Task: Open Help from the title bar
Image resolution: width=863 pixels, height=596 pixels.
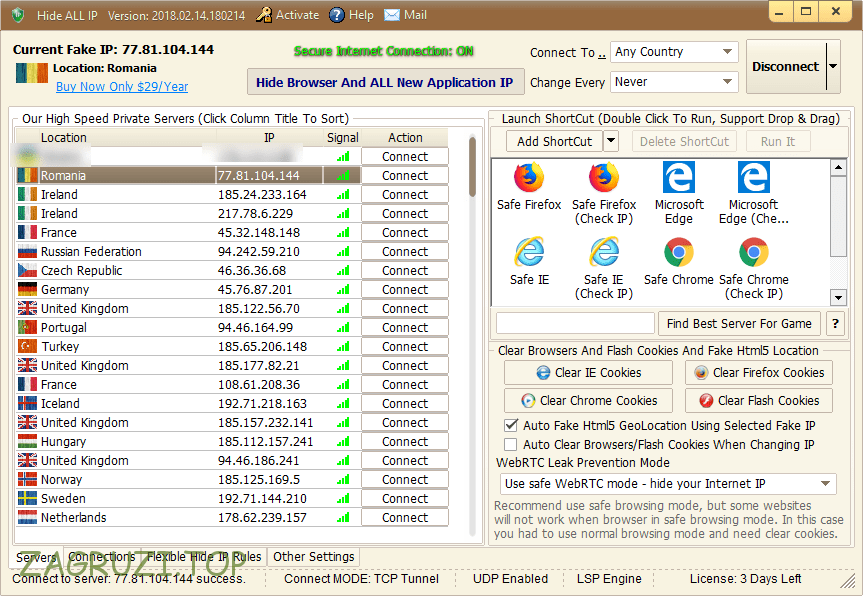Action: pyautogui.click(x=337, y=15)
